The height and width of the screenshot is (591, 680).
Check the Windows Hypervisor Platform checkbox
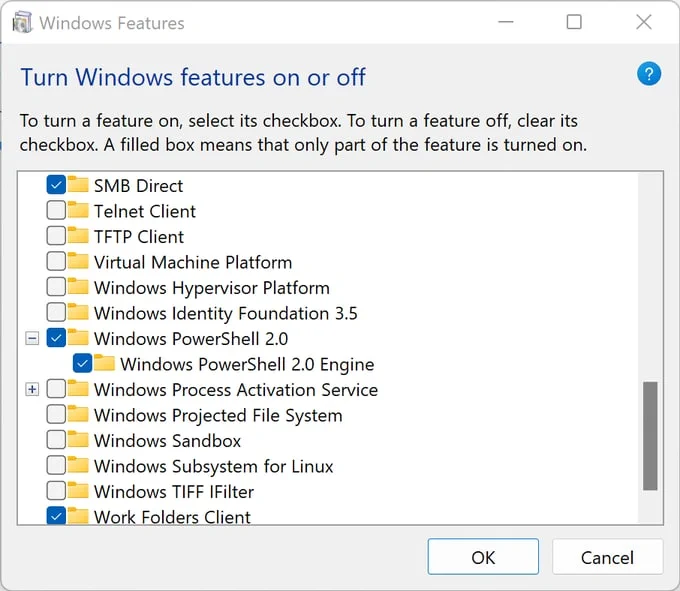pyautogui.click(x=56, y=287)
